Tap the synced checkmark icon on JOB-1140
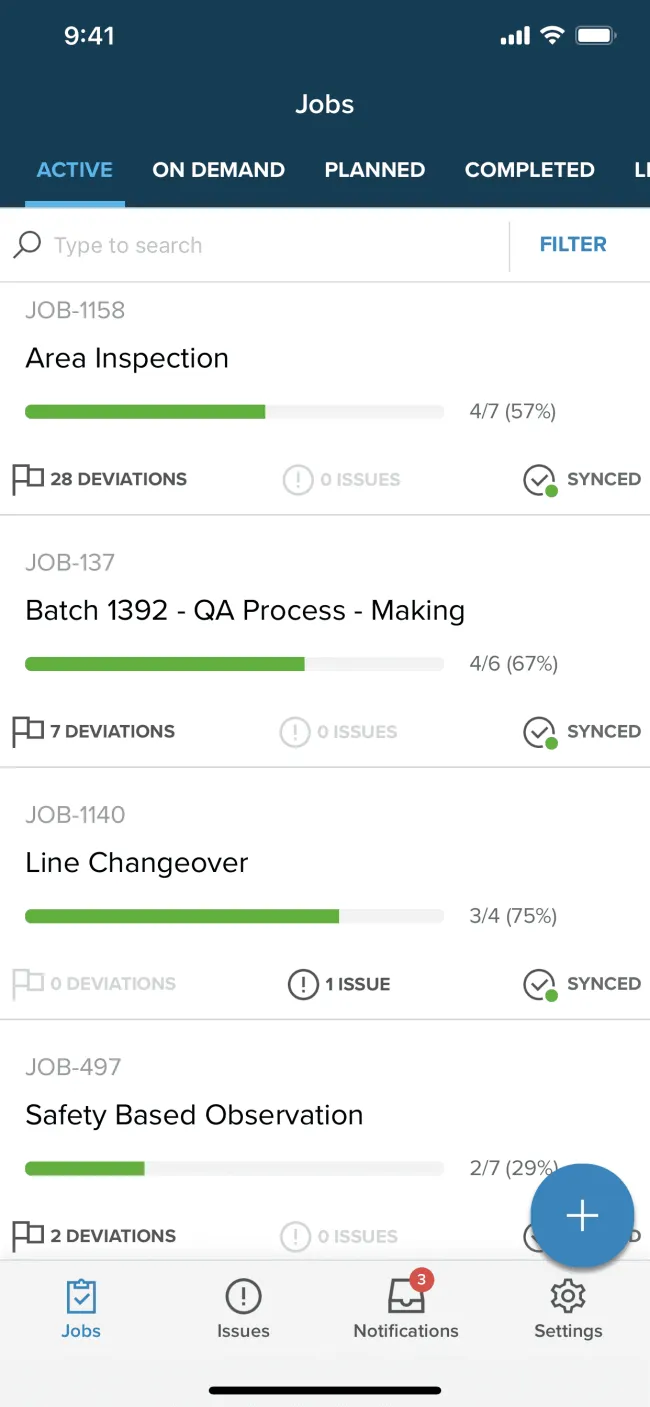Screen dimensions: 650x1407 point(540,984)
